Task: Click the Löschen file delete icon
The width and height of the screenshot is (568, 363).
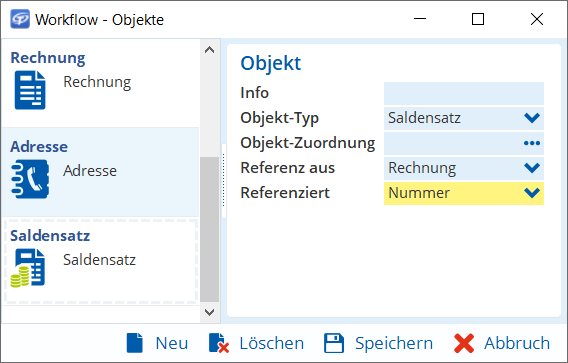Action: [219, 343]
